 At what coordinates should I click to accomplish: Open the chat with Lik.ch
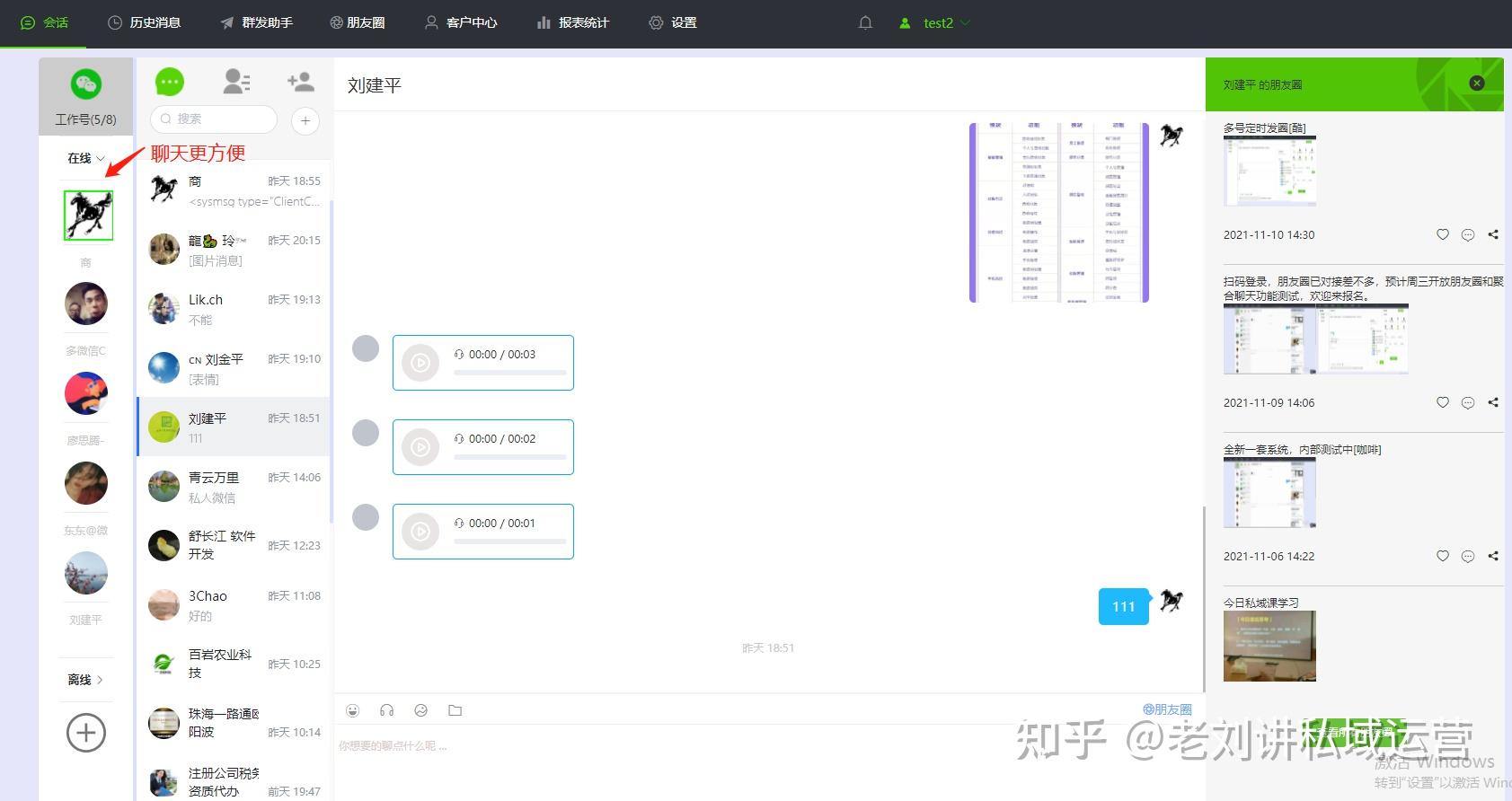(x=234, y=309)
